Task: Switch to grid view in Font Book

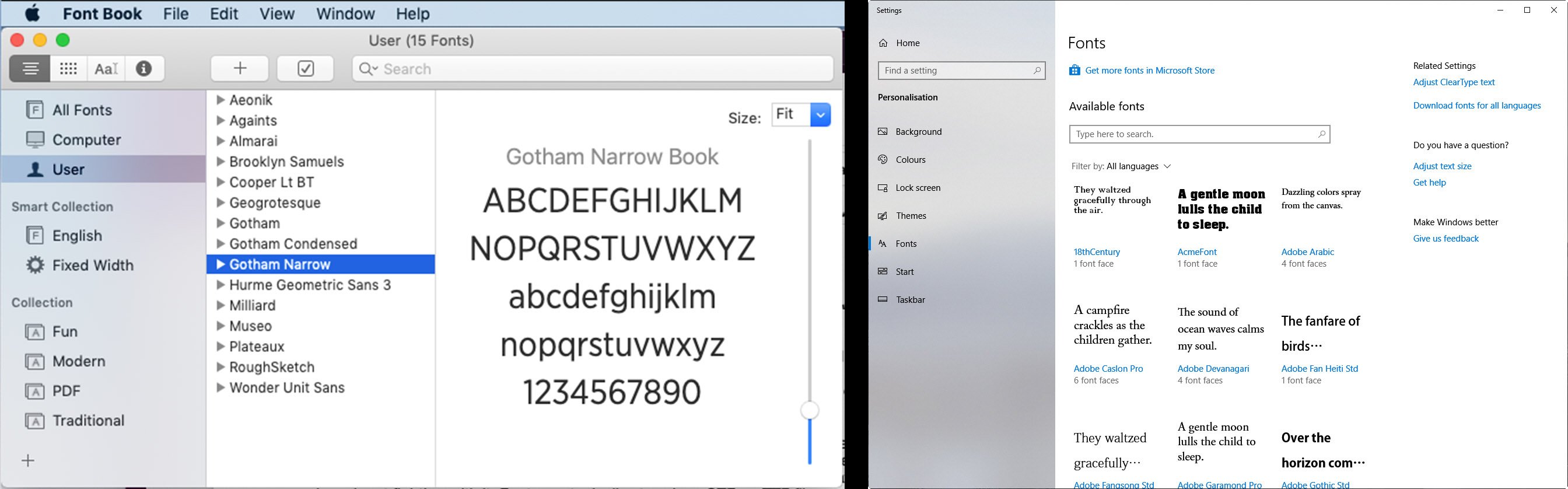Action: [x=69, y=69]
